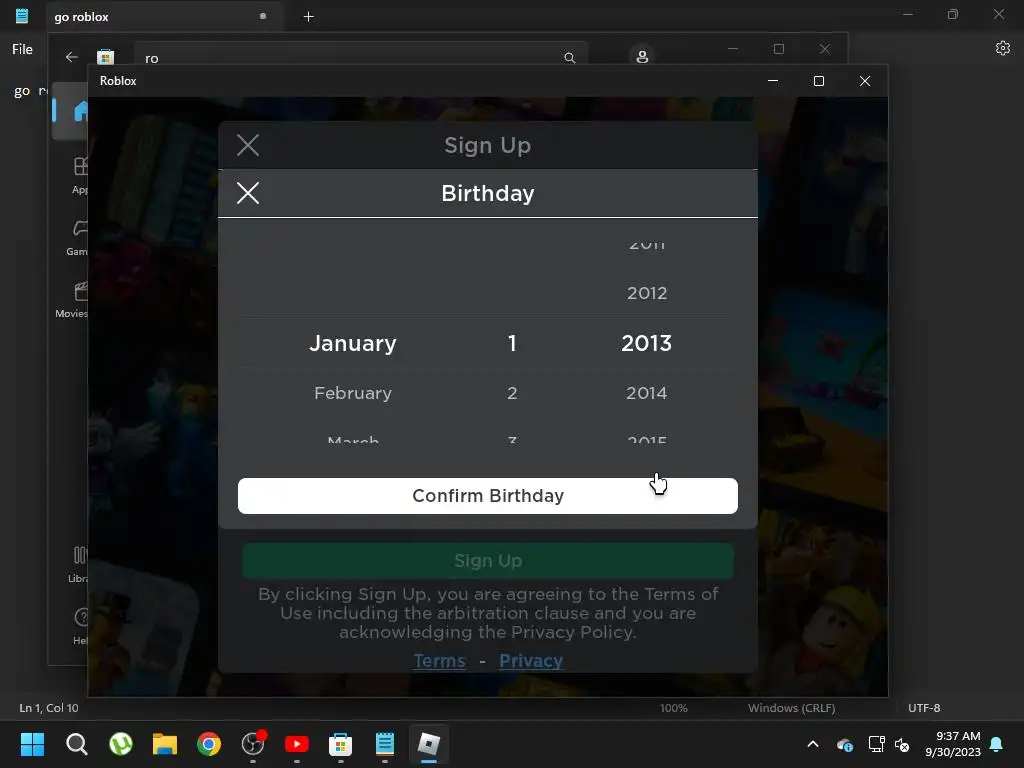Click the Microsoft Store search magnifier icon

(x=569, y=57)
